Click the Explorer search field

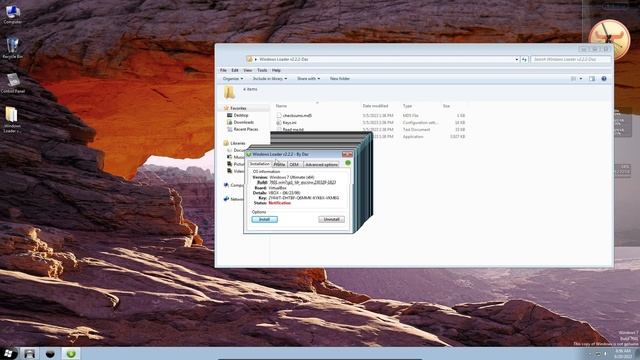pos(571,59)
